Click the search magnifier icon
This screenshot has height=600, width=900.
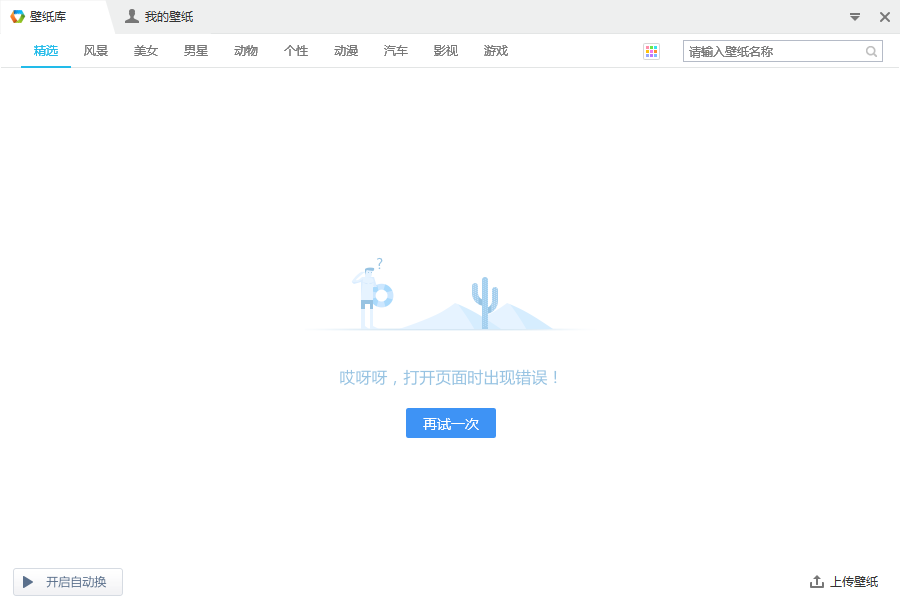point(869,51)
